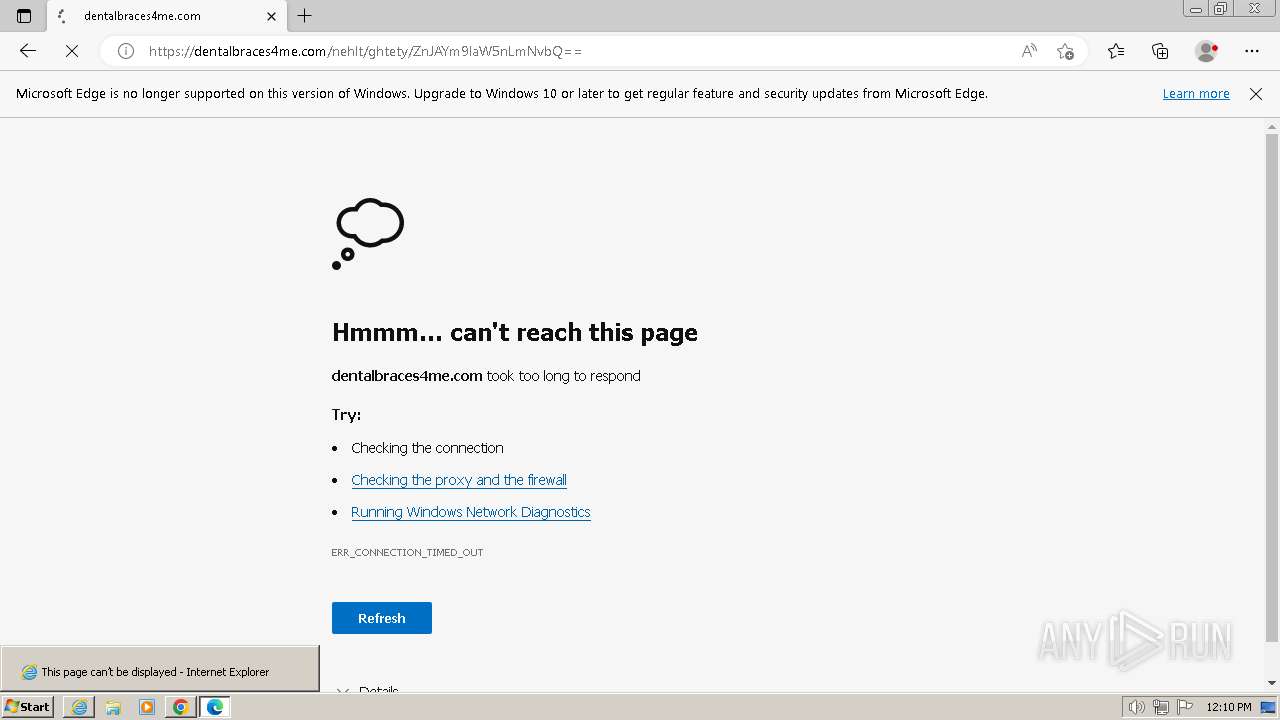Minimize the Edge window

click(x=1196, y=9)
